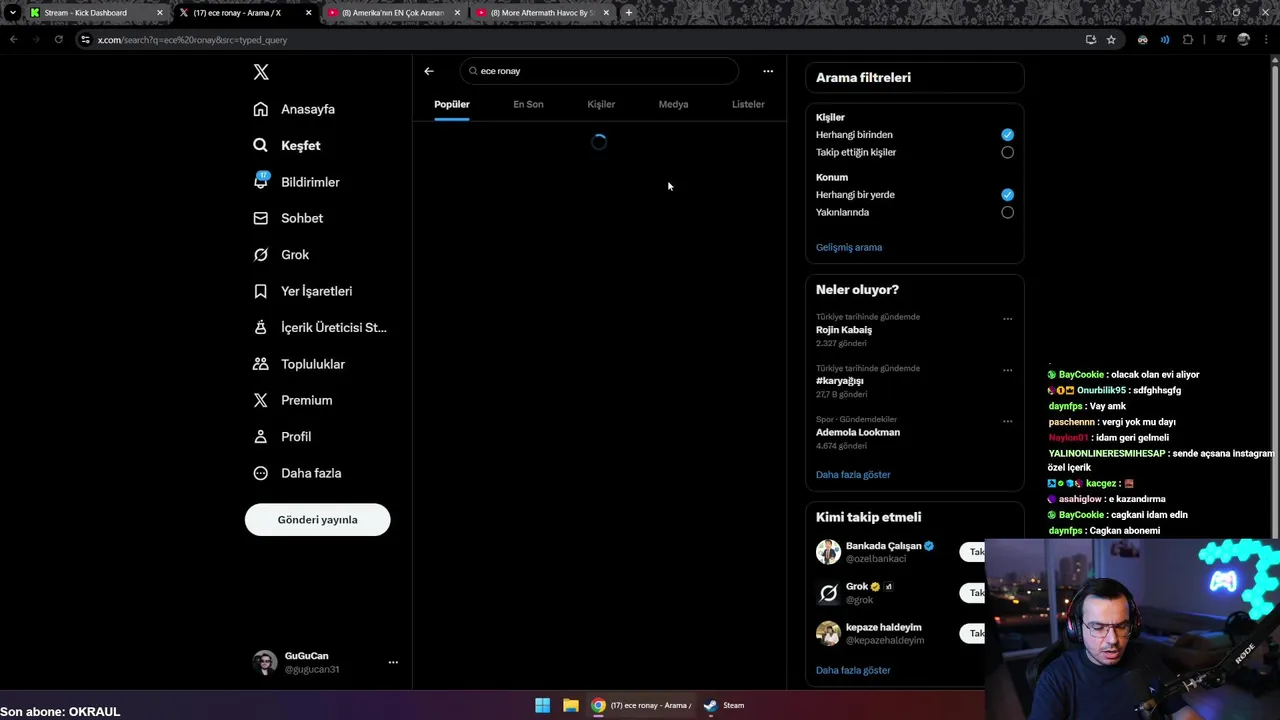Select Herhangi birinden radio option
Image resolution: width=1280 pixels, height=720 pixels.
[x=1007, y=134]
